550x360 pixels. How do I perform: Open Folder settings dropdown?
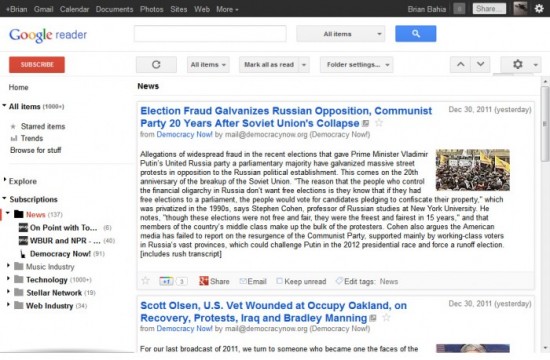click(x=356, y=65)
